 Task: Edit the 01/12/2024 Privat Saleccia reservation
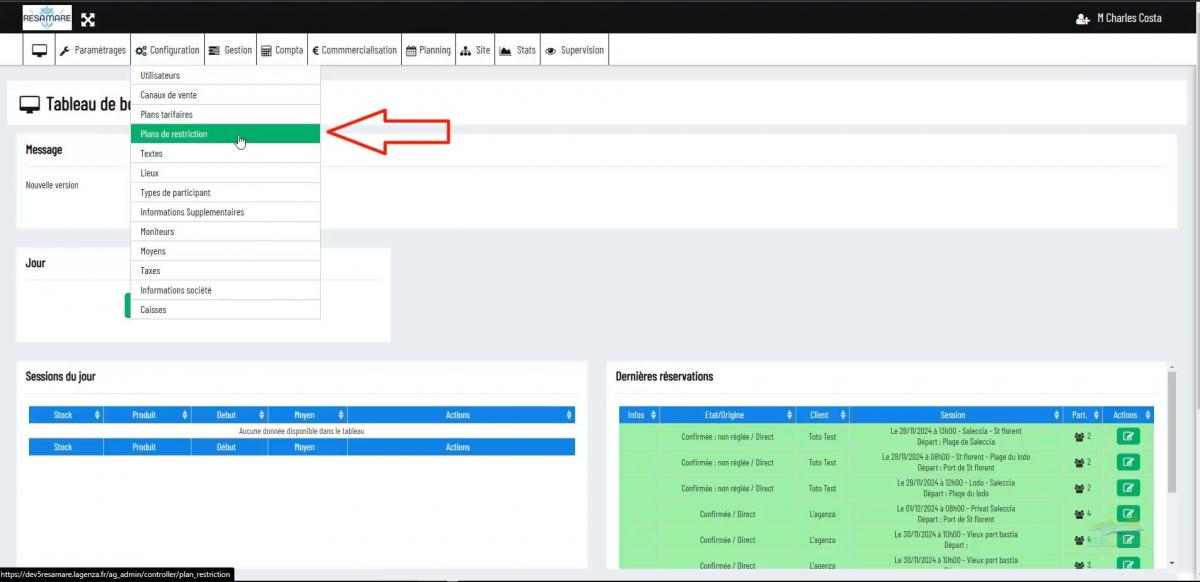(1128, 514)
